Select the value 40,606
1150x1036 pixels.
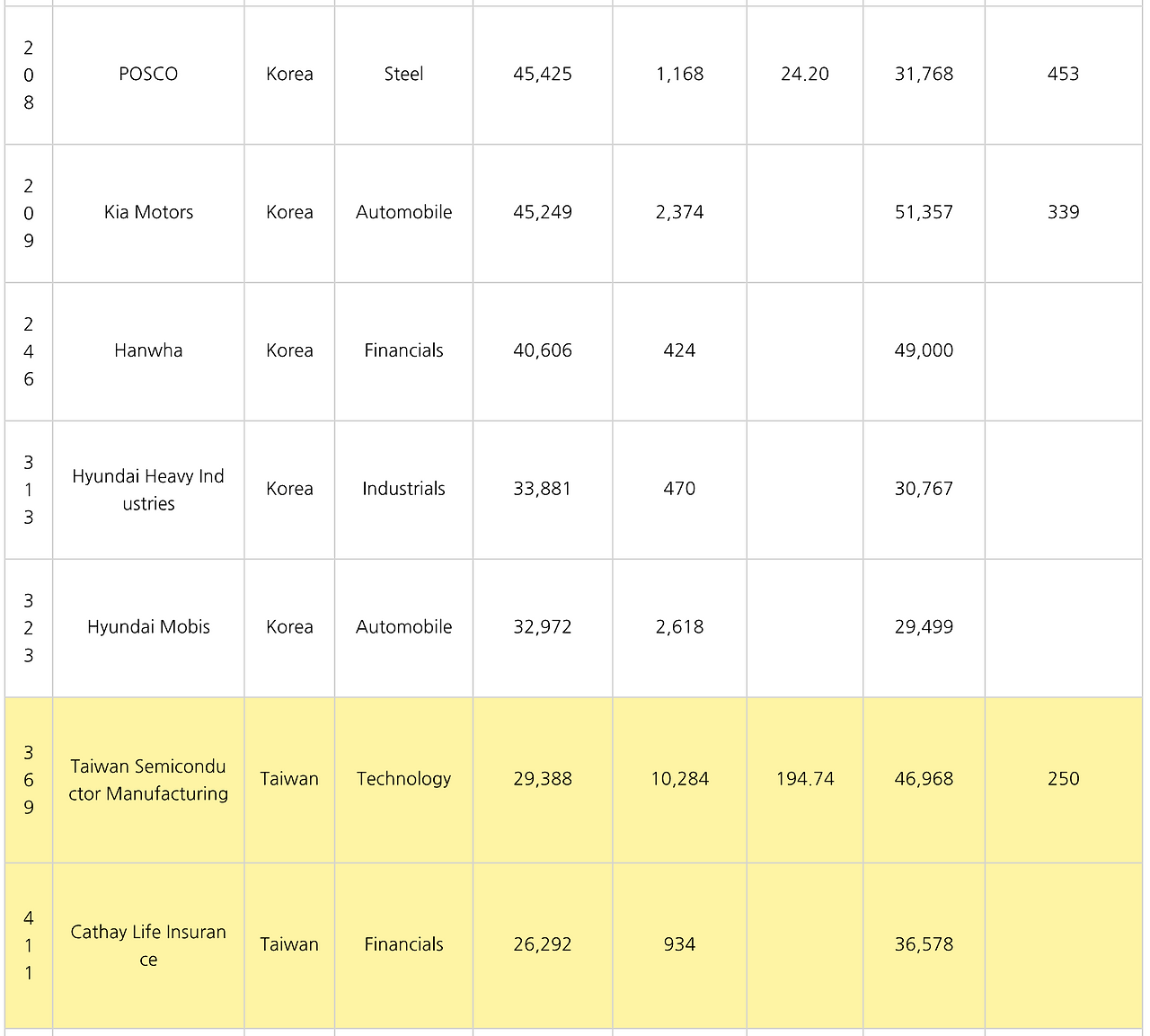tap(543, 351)
